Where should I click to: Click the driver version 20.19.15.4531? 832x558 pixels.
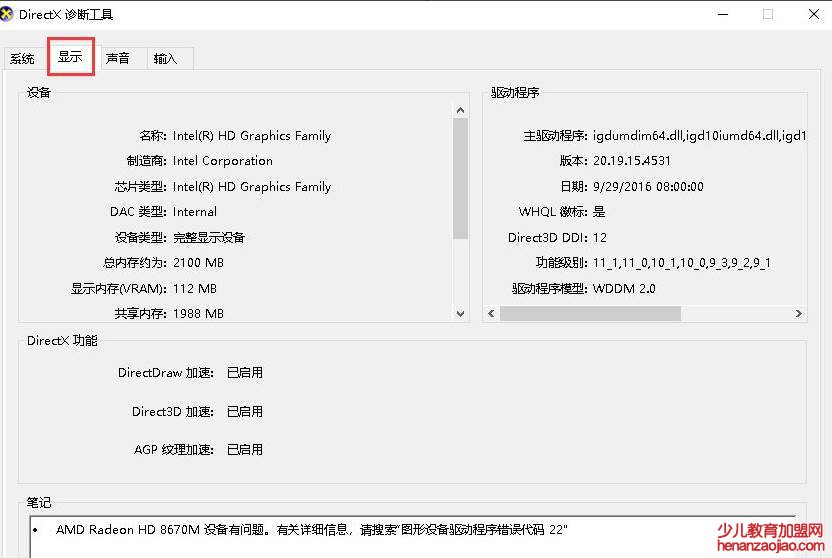[632, 161]
